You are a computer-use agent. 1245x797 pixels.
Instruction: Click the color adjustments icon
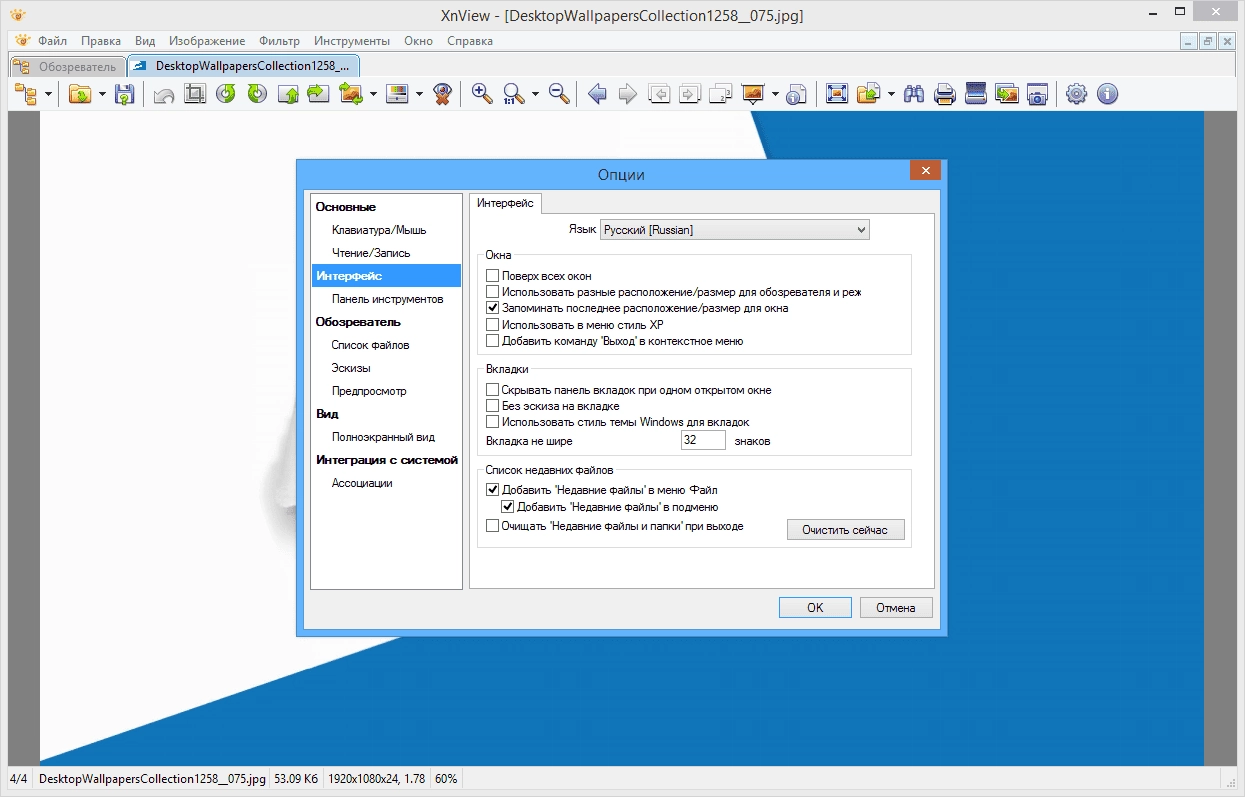pyautogui.click(x=397, y=94)
